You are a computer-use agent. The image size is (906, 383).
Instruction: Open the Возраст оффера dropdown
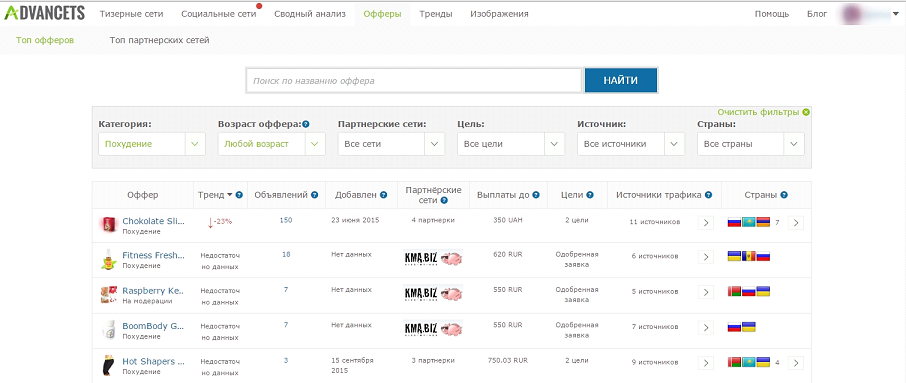tap(272, 144)
